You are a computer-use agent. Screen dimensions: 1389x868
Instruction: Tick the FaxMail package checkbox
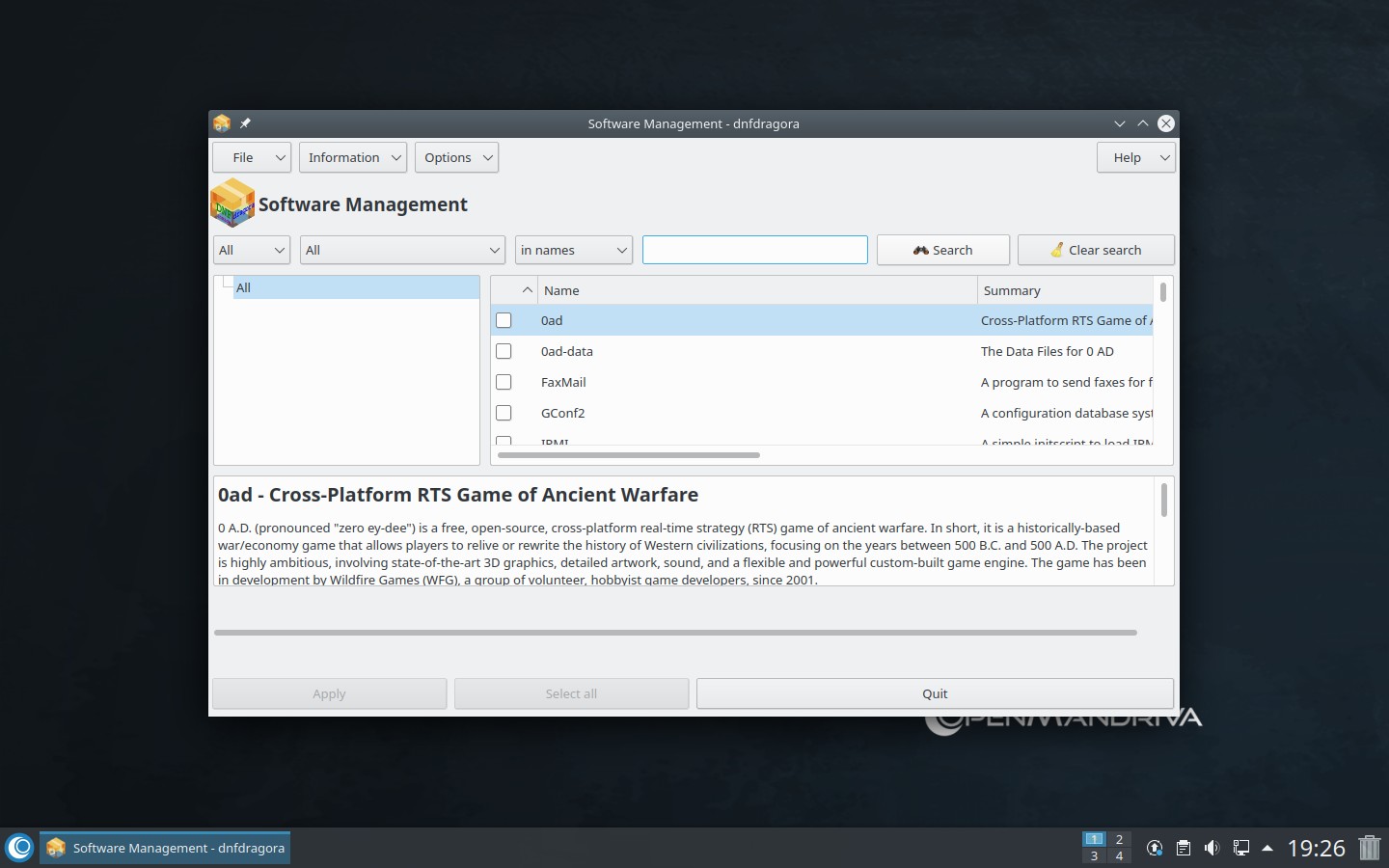[504, 382]
